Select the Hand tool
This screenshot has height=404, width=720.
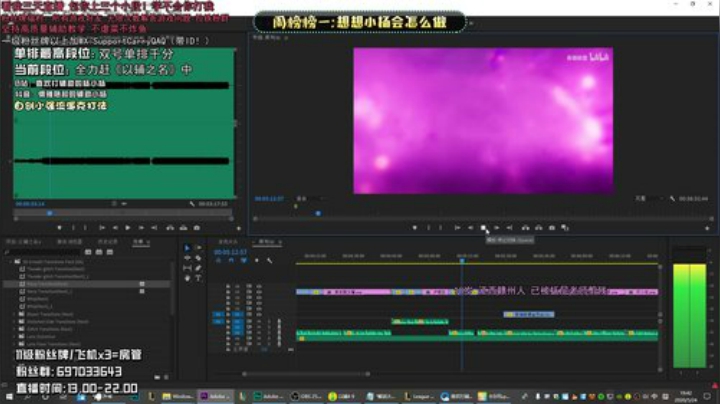(187, 278)
